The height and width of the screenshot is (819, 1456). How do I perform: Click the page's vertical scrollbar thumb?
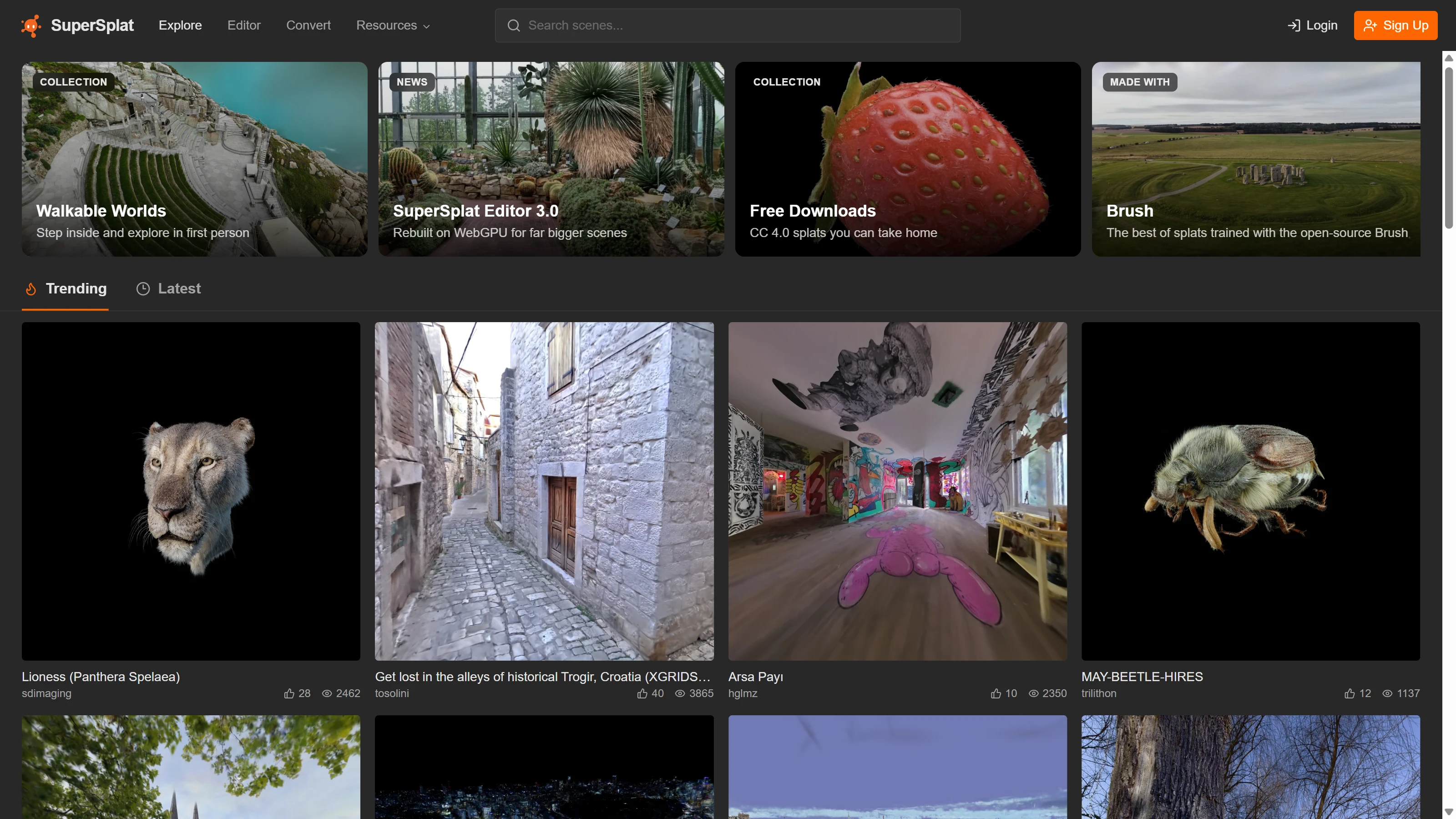coord(1449,148)
